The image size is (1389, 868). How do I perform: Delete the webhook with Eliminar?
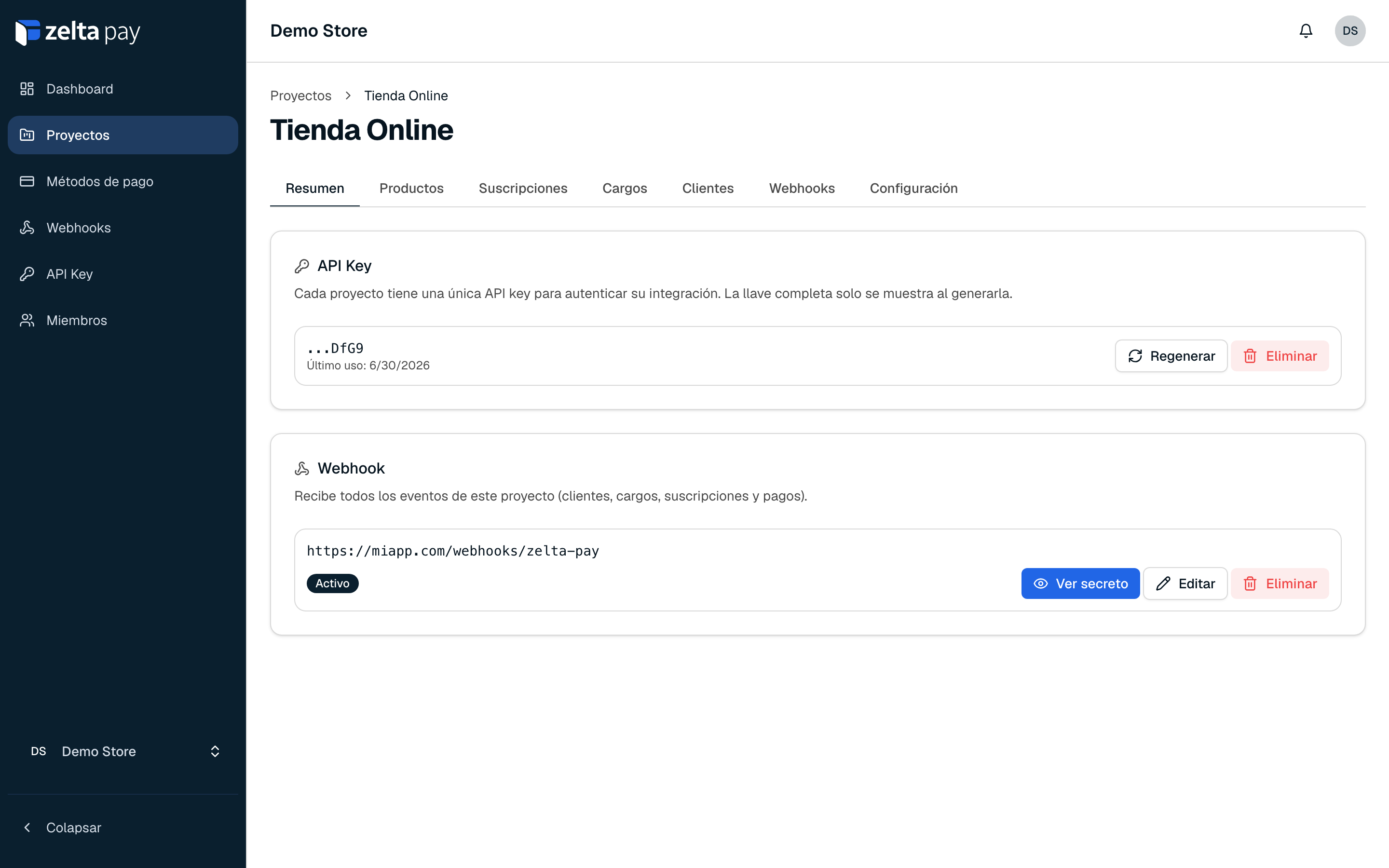[1280, 584]
